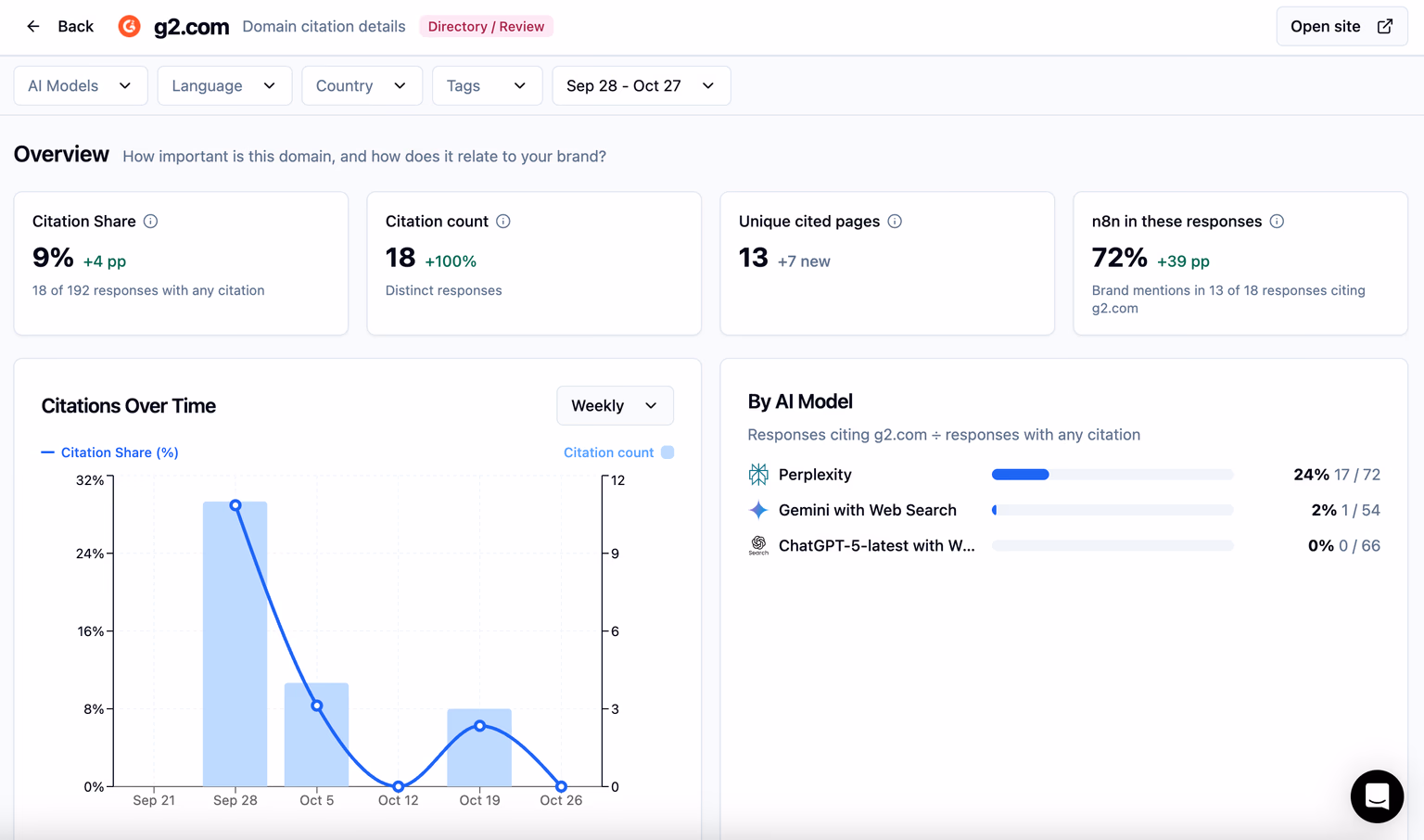This screenshot has width=1424, height=840.
Task: Click the Oct 5 data point on line
Action: tap(317, 706)
